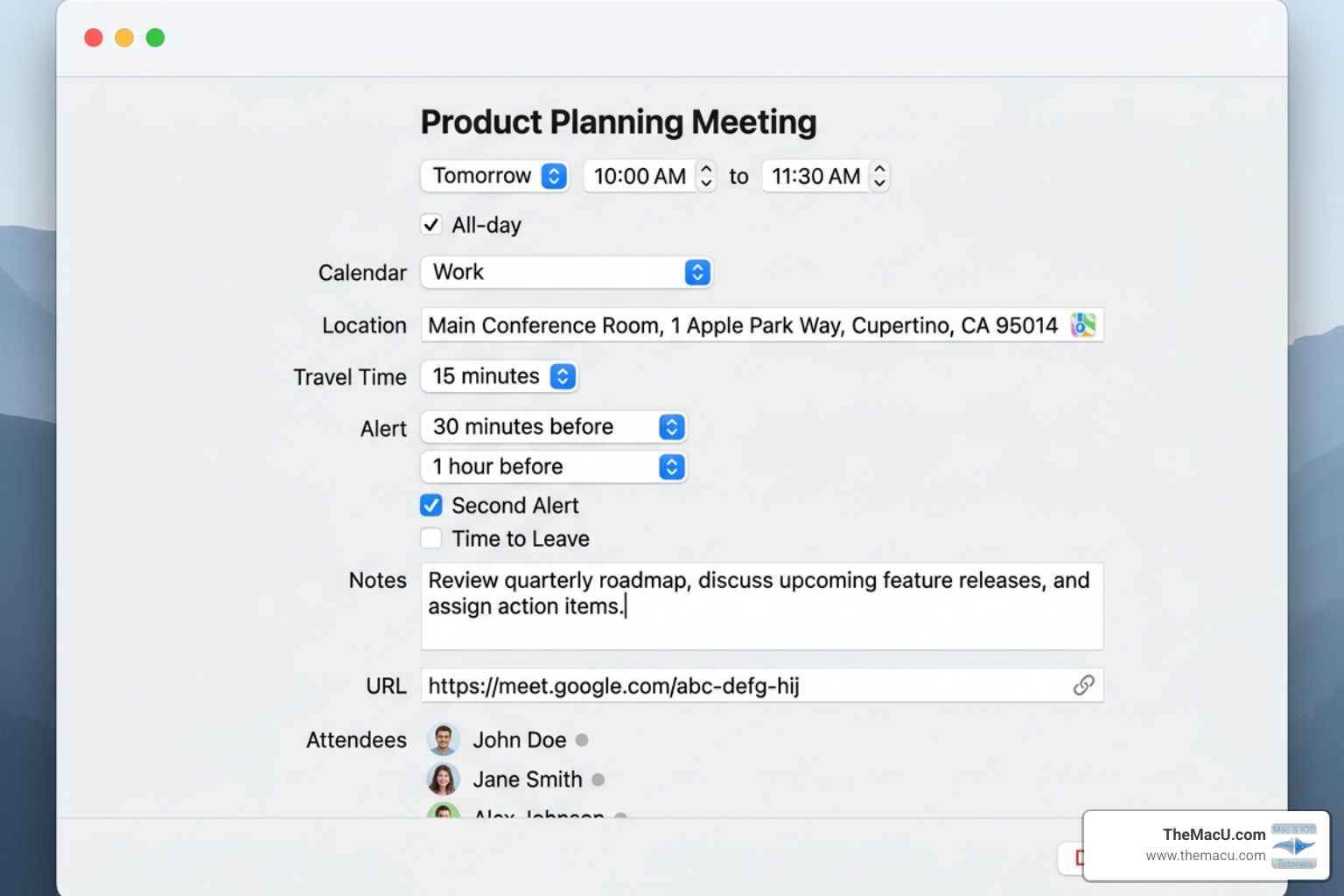This screenshot has width=1344, height=896.
Task: Enable Time to Leave
Action: click(x=430, y=538)
